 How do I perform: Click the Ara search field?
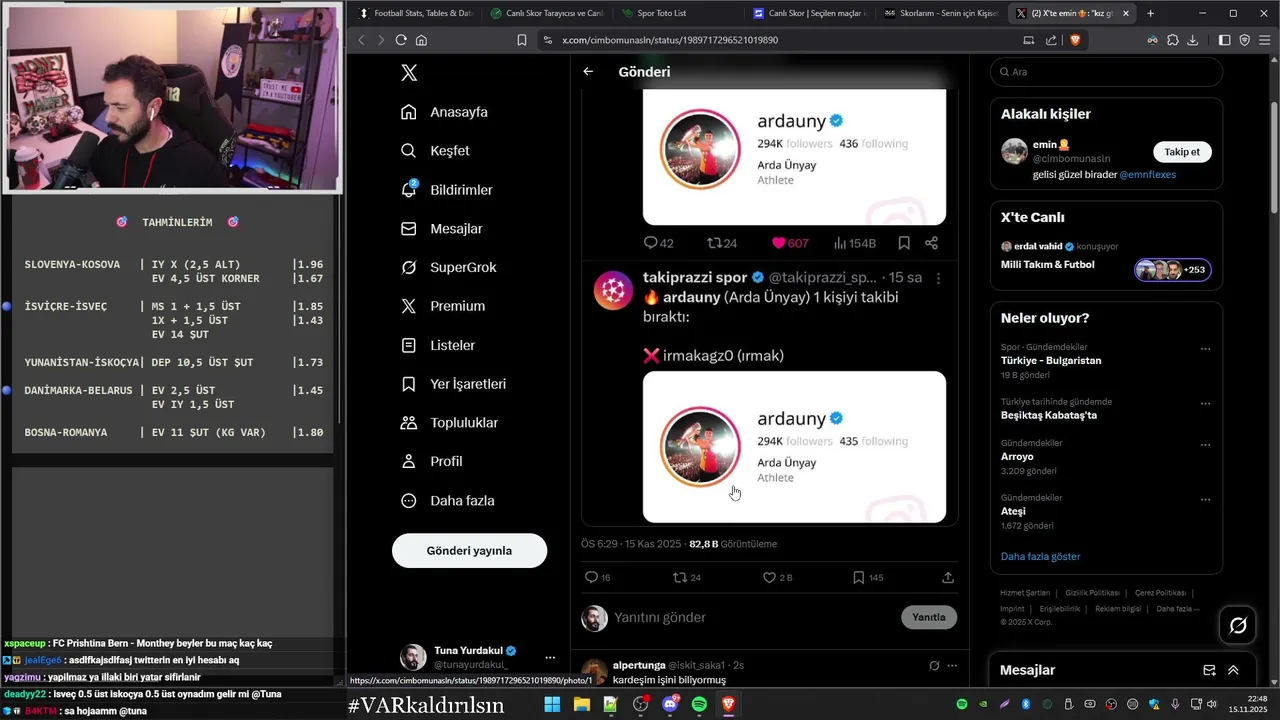click(x=1106, y=72)
